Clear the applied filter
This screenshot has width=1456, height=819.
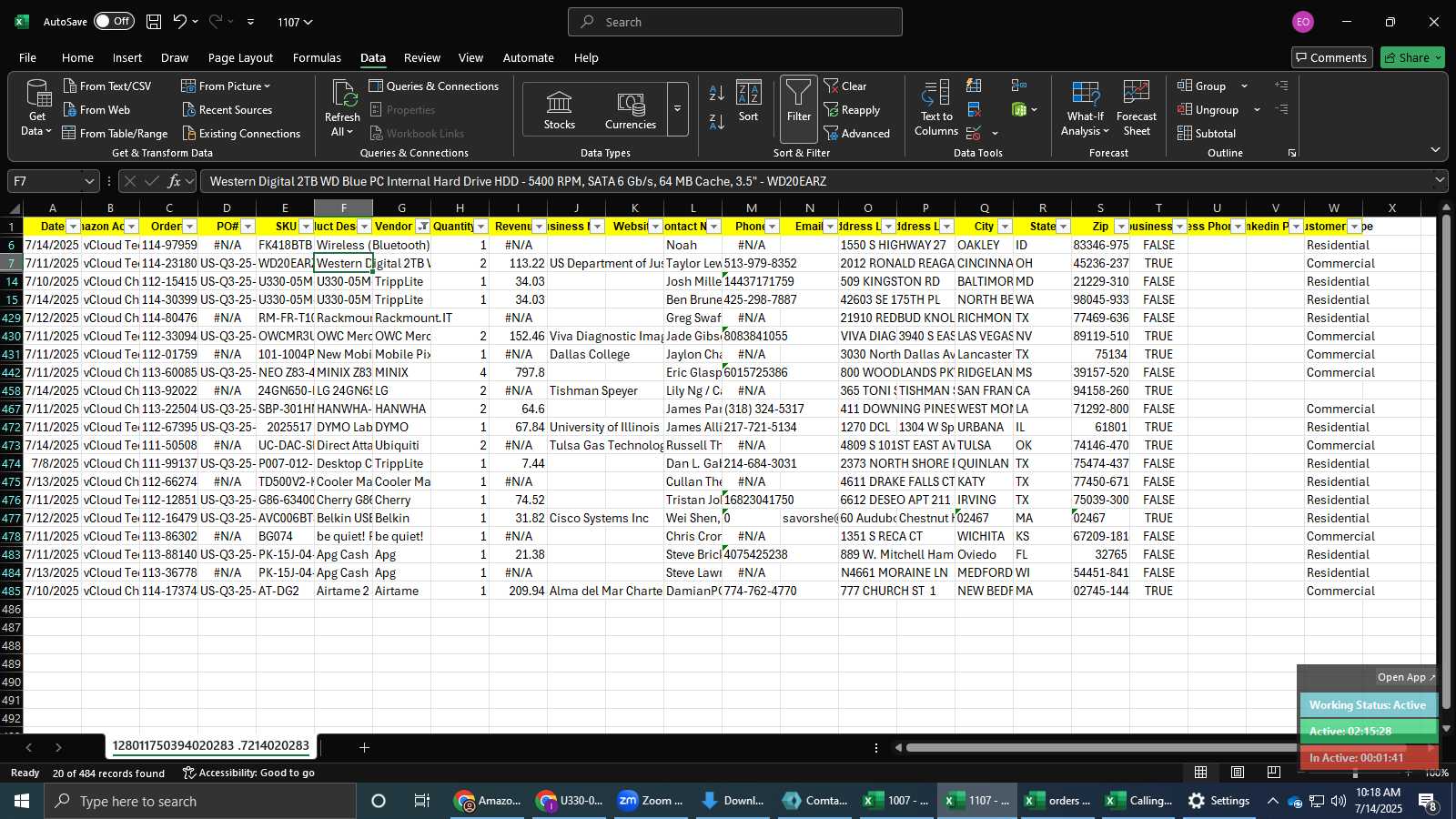pos(845,86)
